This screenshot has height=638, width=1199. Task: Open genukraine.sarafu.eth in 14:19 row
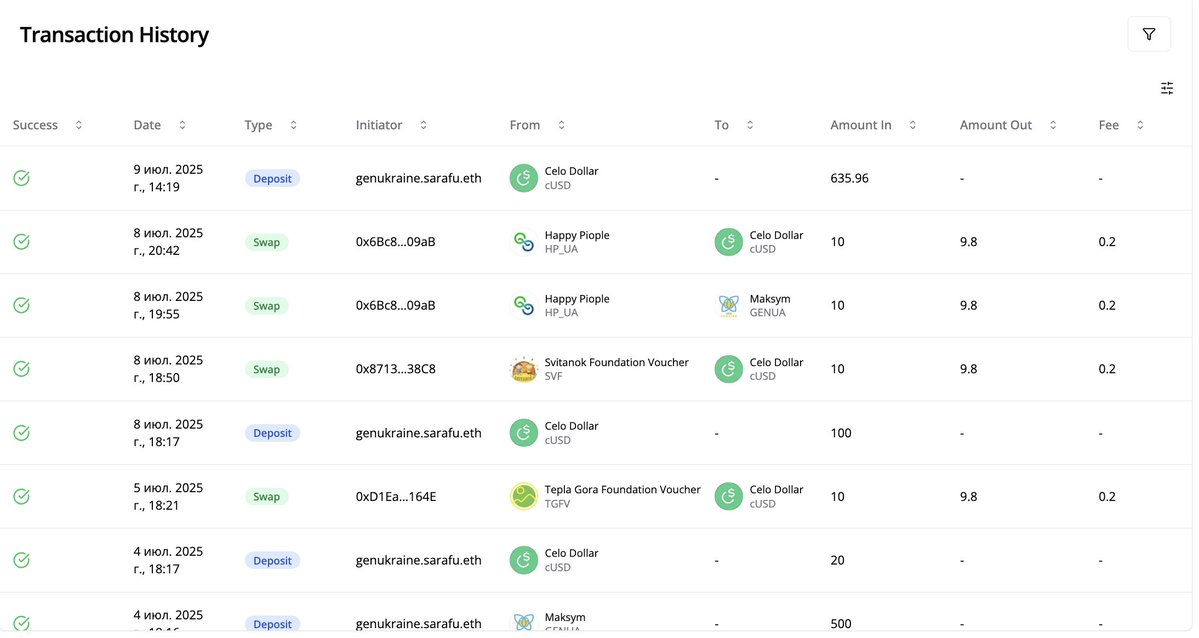click(x=418, y=178)
